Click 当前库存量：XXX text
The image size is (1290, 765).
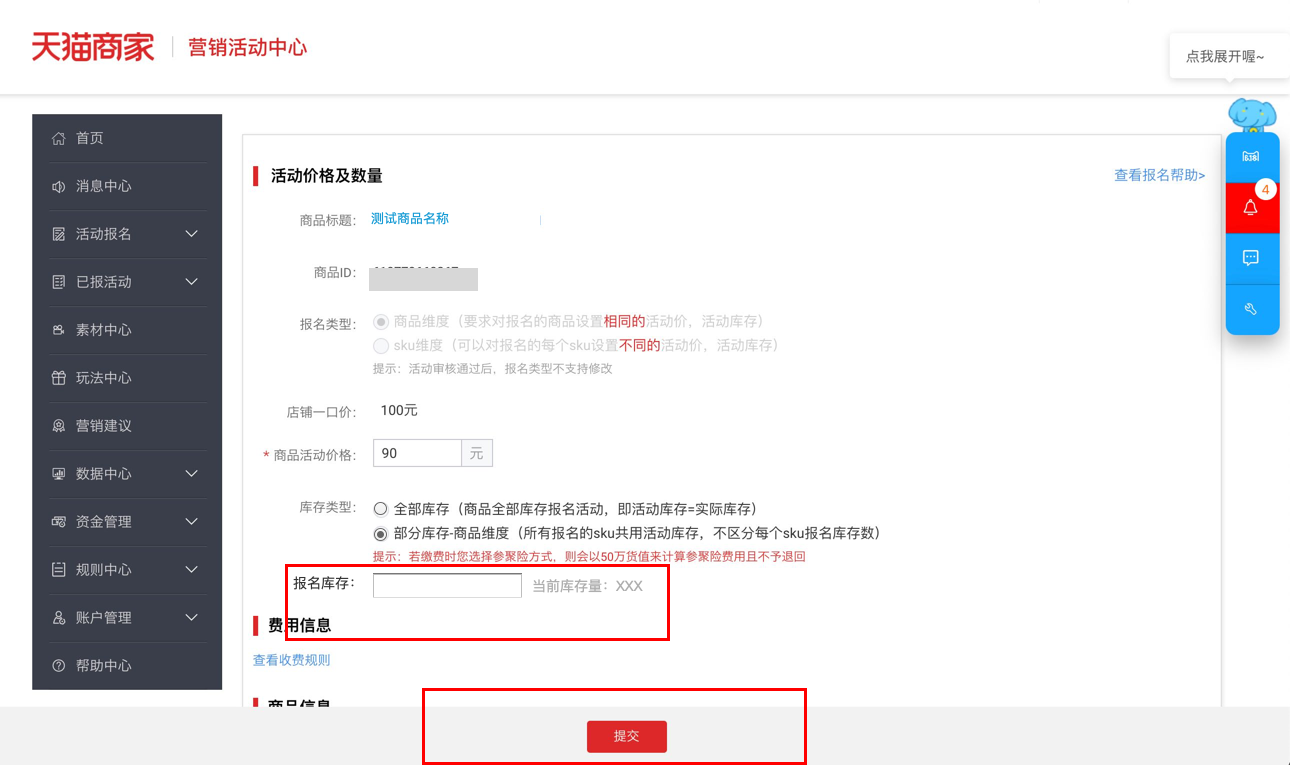point(587,586)
